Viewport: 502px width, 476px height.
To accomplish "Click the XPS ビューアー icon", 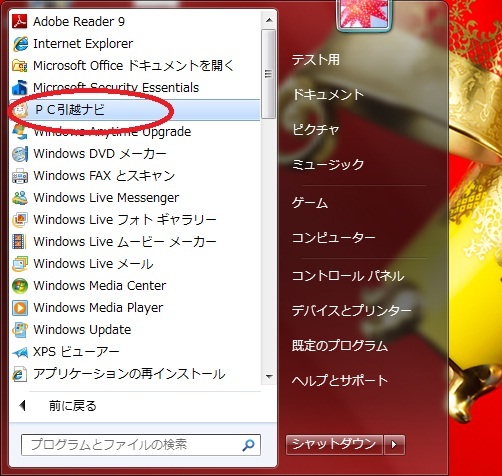I will pos(20,352).
